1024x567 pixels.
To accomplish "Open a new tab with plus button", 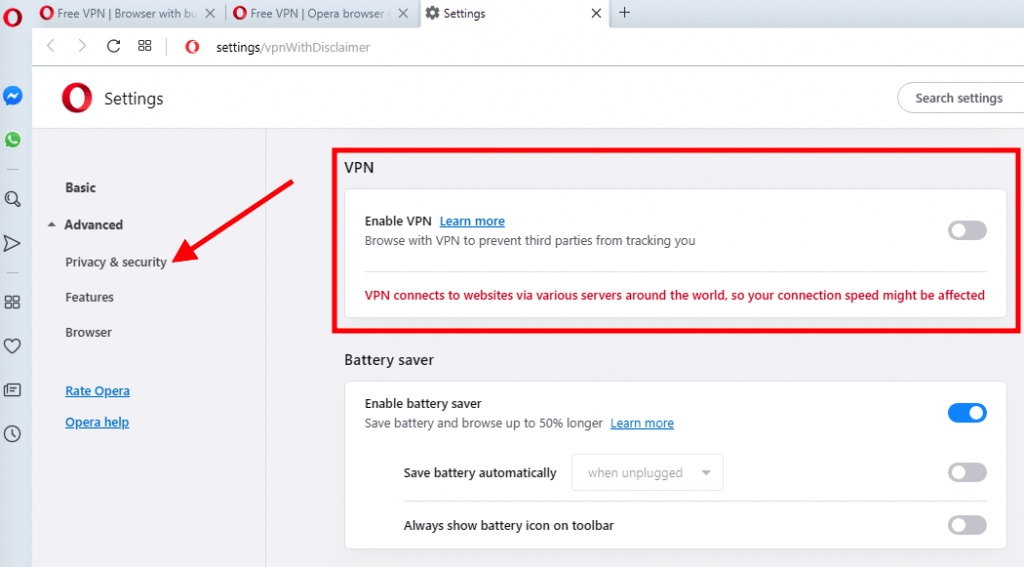I will (624, 12).
